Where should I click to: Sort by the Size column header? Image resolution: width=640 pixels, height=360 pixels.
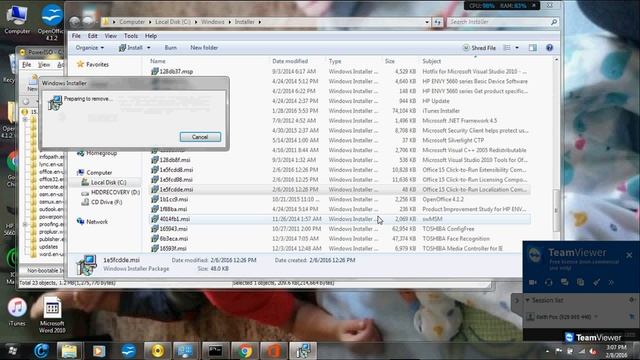pos(390,61)
